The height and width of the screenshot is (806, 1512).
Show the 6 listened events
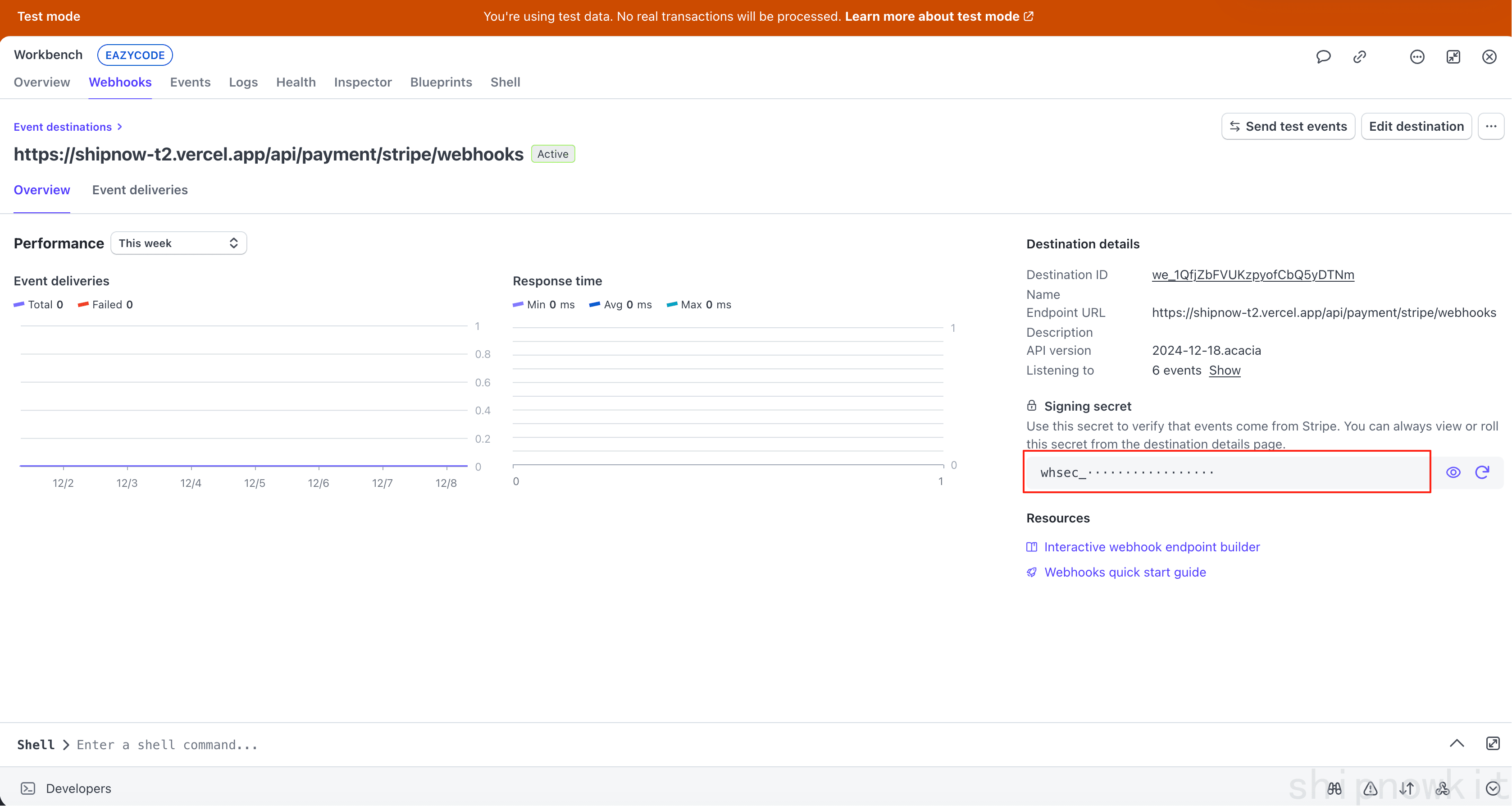point(1225,371)
